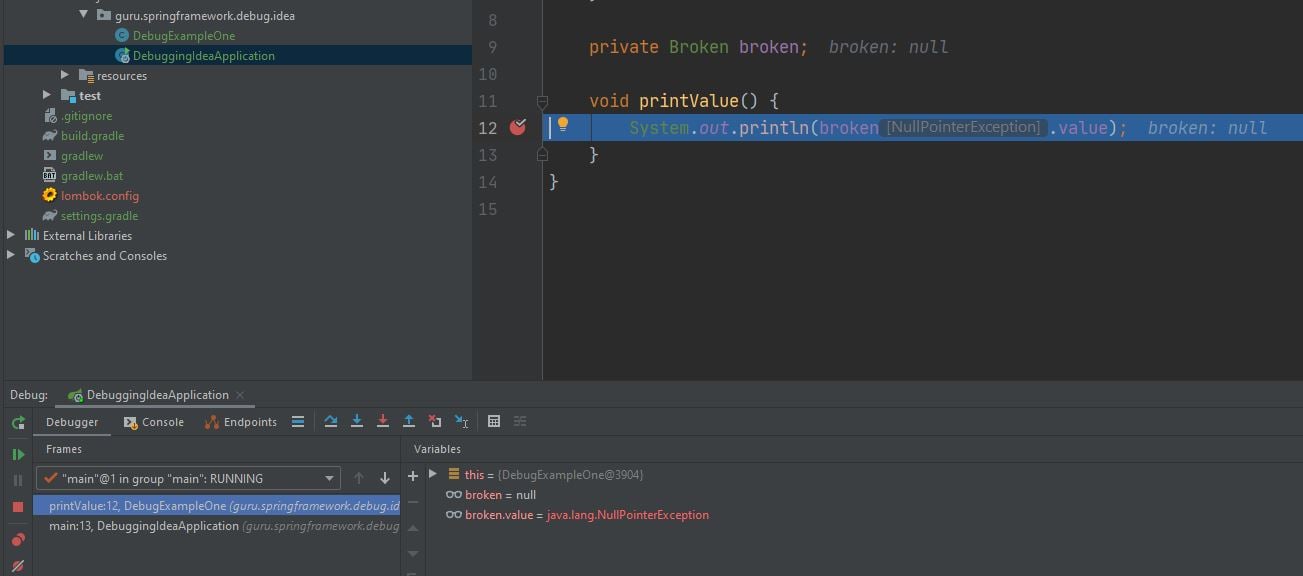The width and height of the screenshot is (1303, 576).
Task: Switch to the Debugger tab
Action: [x=72, y=422]
